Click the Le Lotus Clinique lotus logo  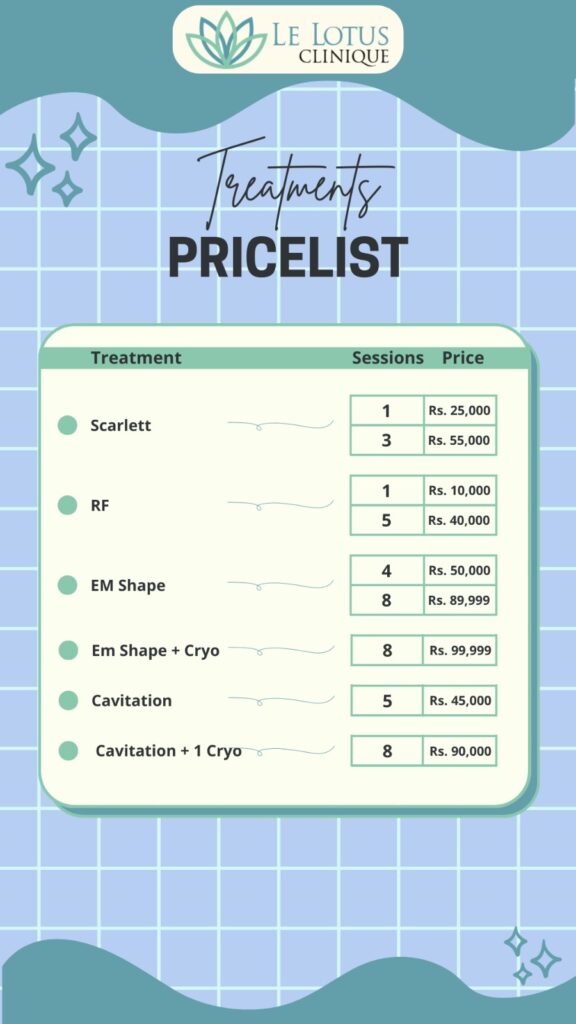click(226, 39)
